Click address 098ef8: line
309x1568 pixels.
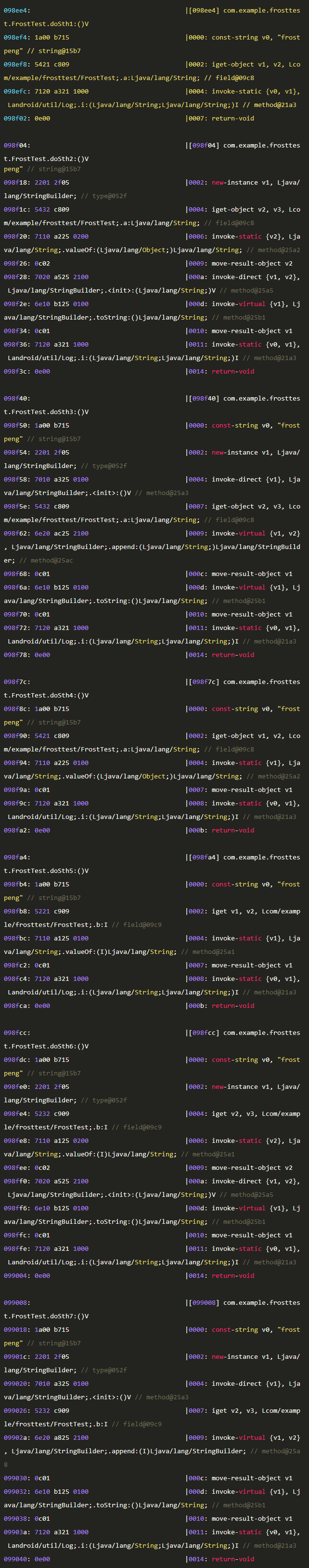point(17,64)
